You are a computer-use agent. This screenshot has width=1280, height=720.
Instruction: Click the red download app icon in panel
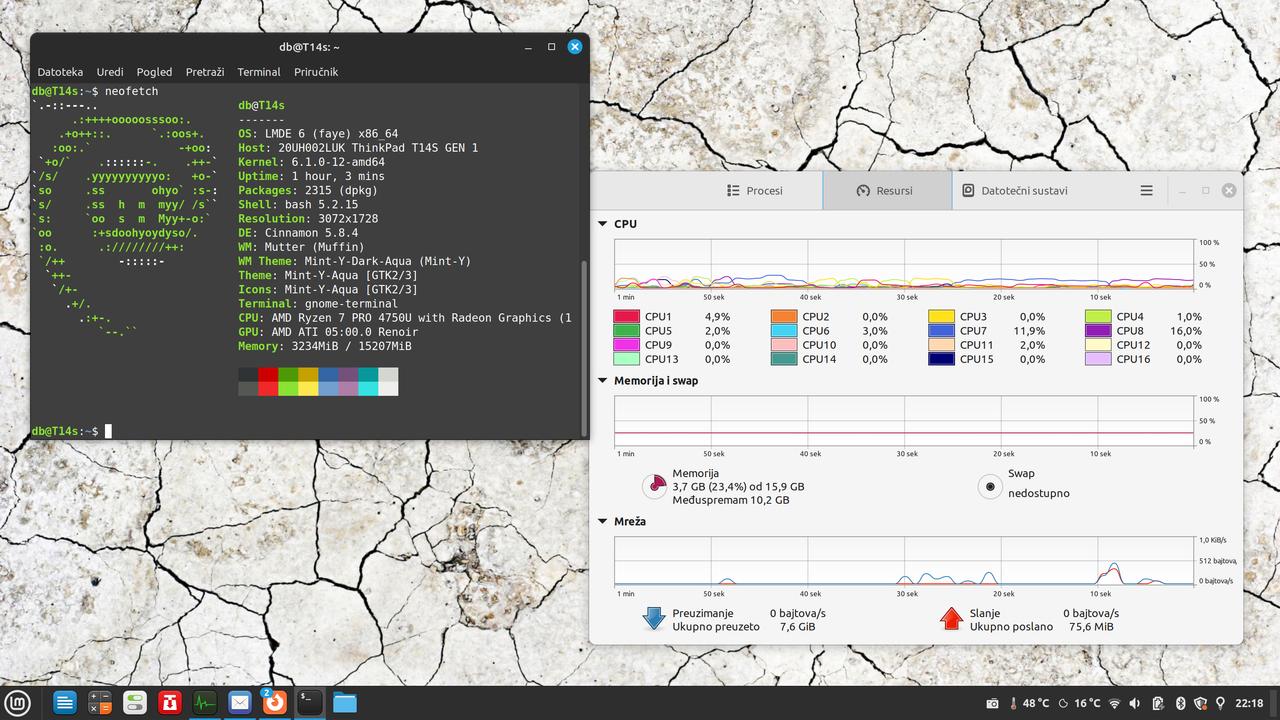pyautogui.click(x=170, y=703)
